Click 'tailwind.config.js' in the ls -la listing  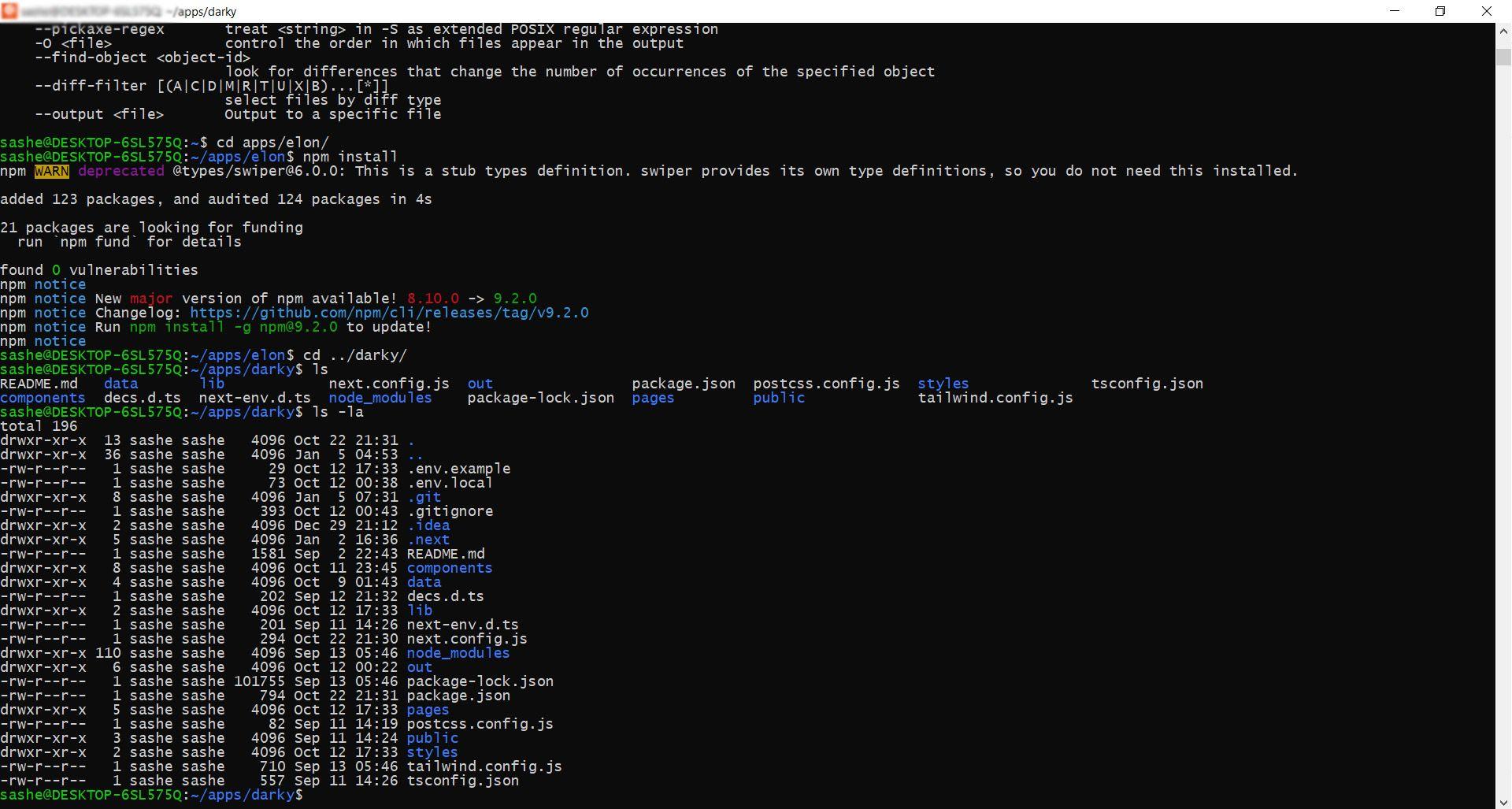click(484, 766)
